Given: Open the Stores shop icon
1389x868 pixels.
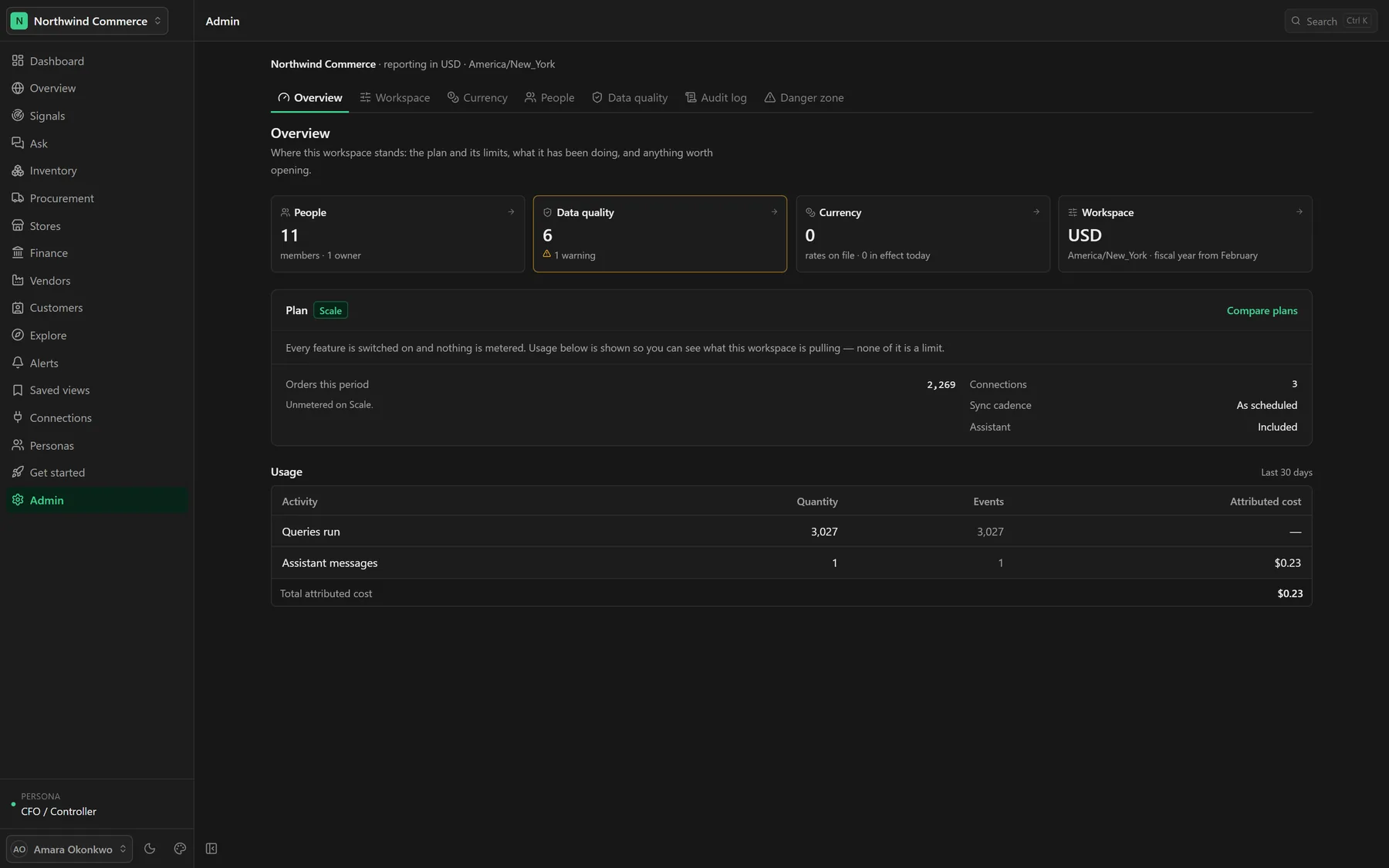Looking at the screenshot, I should point(18,225).
